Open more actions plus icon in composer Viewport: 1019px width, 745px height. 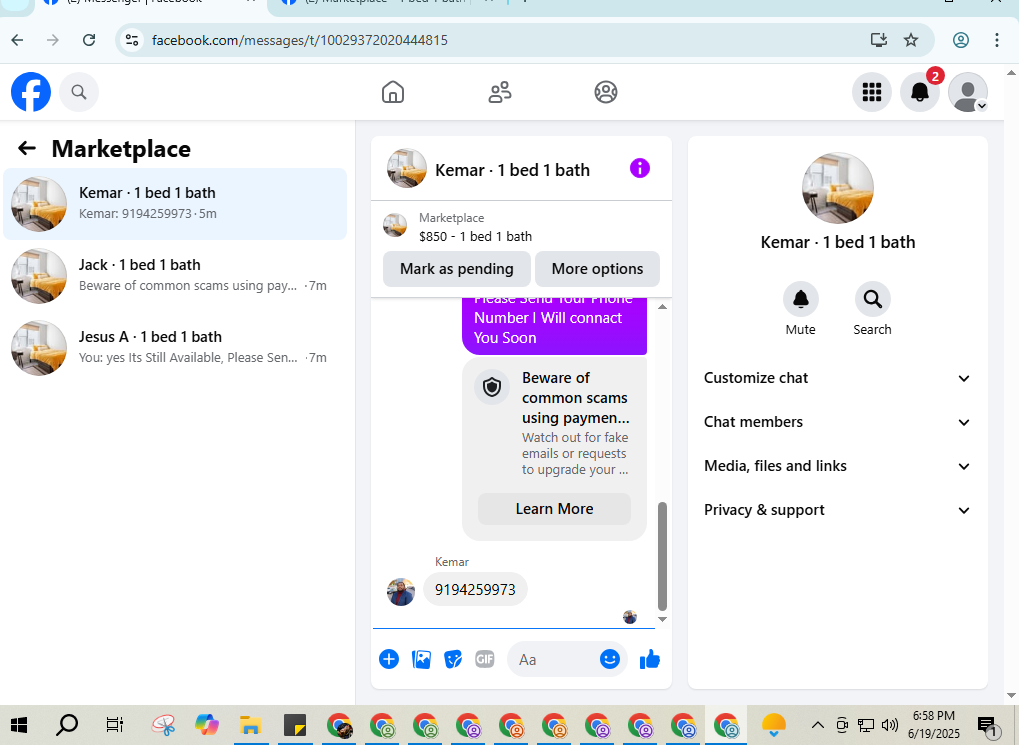[x=389, y=659]
